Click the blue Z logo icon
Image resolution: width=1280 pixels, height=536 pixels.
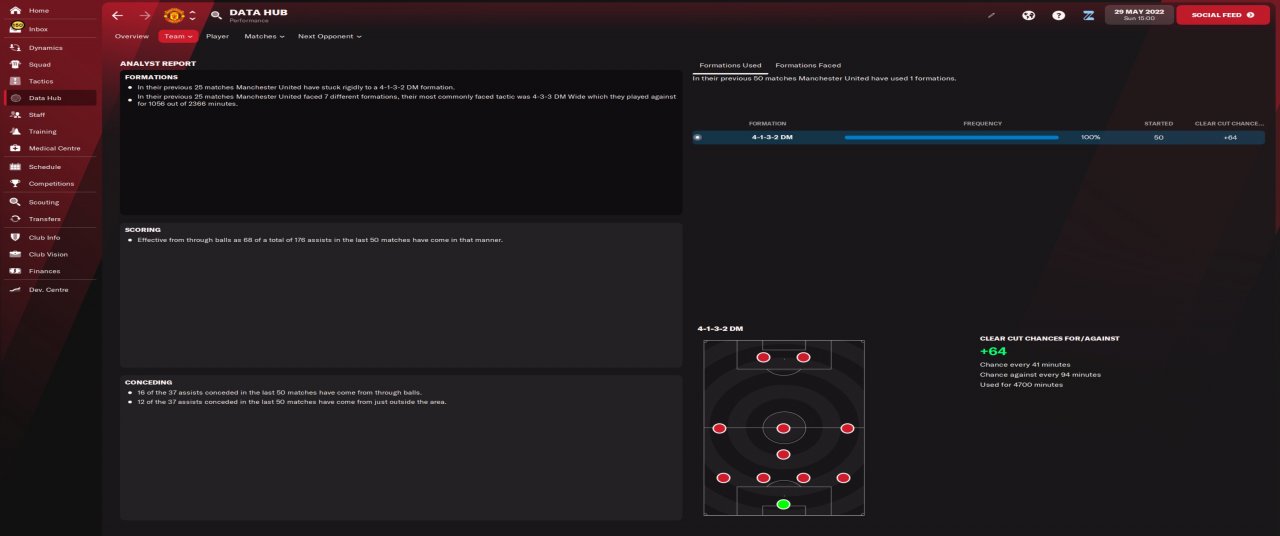coord(1088,15)
